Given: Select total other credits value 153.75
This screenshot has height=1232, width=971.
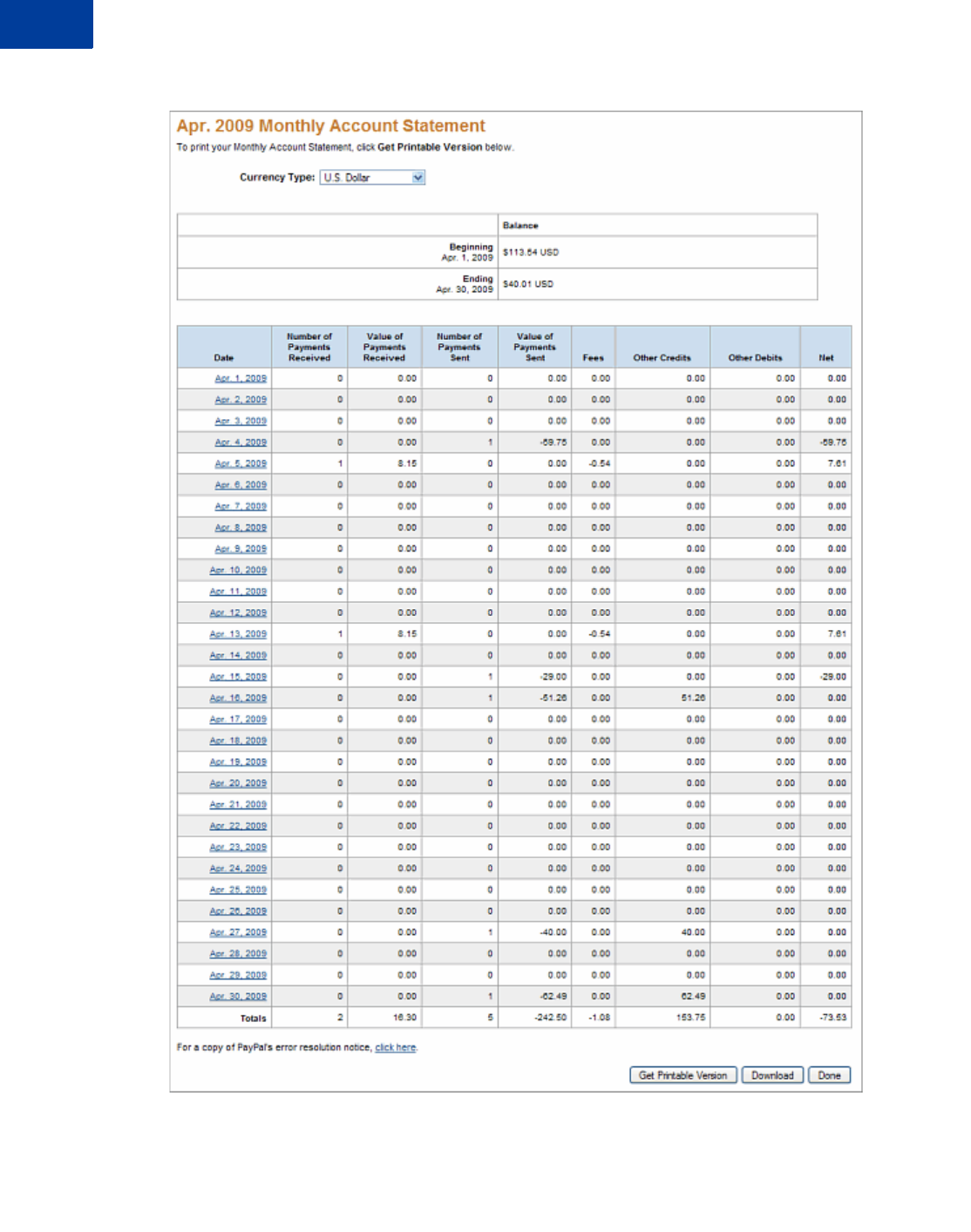Looking at the screenshot, I should [x=690, y=1018].
